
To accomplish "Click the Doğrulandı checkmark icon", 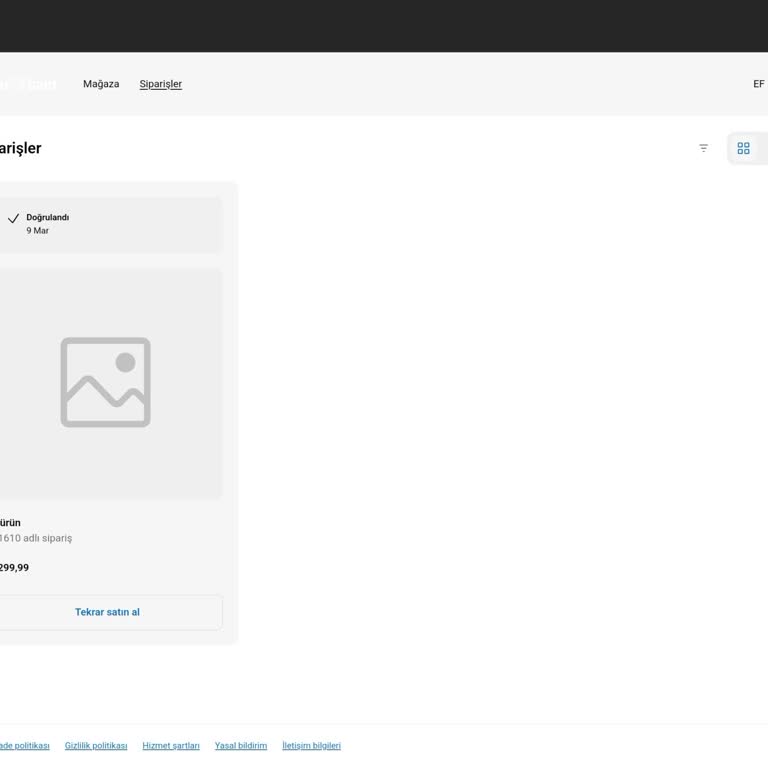I will coord(13,218).
